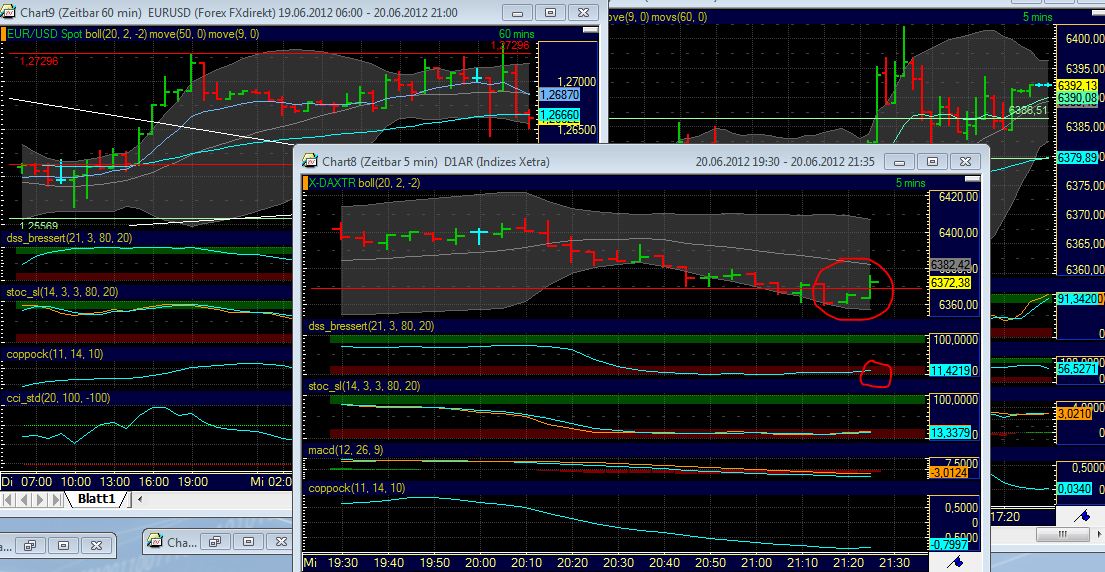Click the gray 6382,42 price tag
Screen dimensions: 1105x572
click(951, 265)
